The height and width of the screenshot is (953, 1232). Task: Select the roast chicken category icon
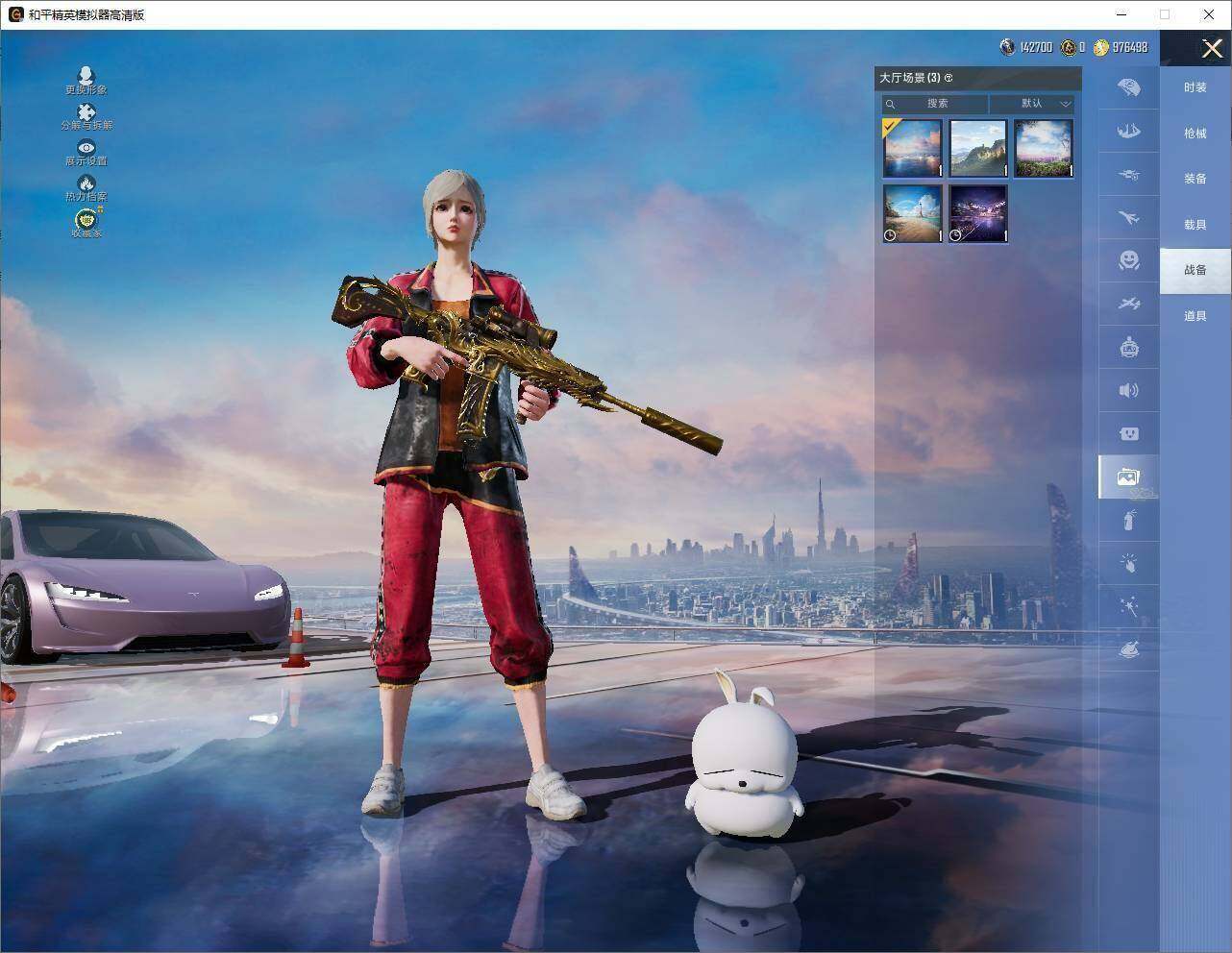coord(1129,650)
